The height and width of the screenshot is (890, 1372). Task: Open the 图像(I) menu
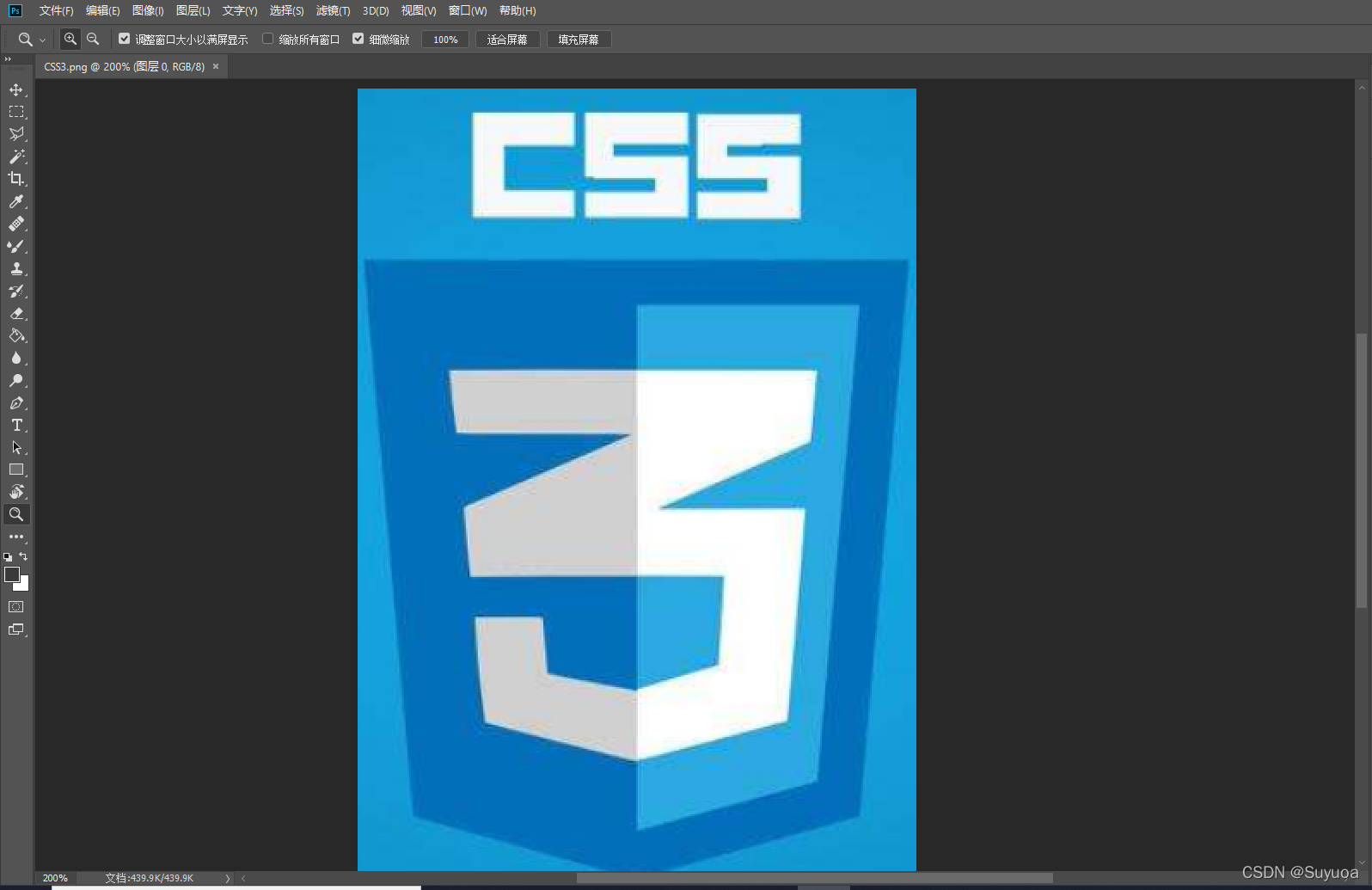click(148, 10)
